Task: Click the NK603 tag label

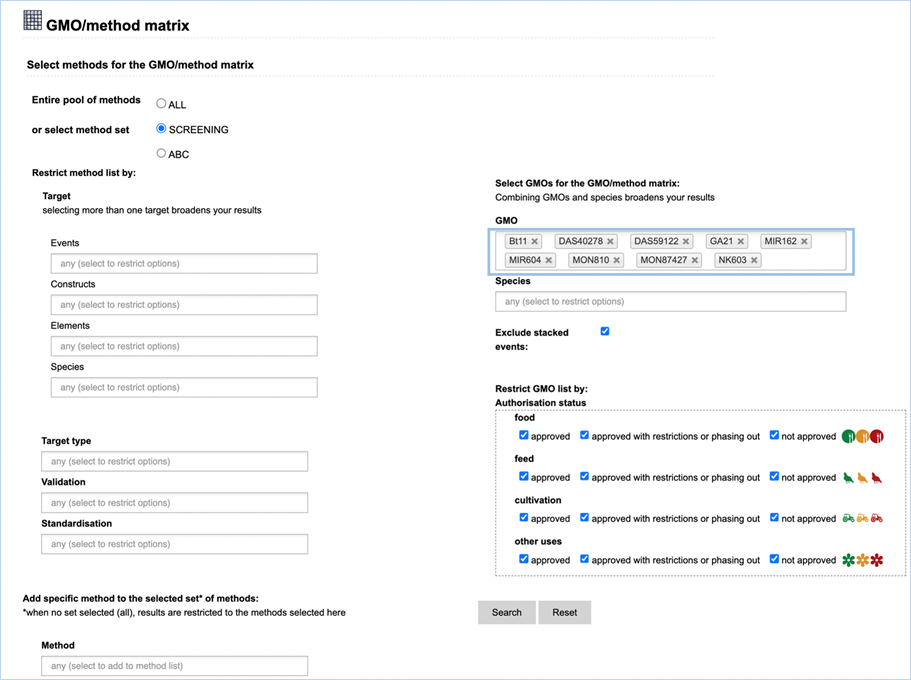Action: tap(732, 260)
